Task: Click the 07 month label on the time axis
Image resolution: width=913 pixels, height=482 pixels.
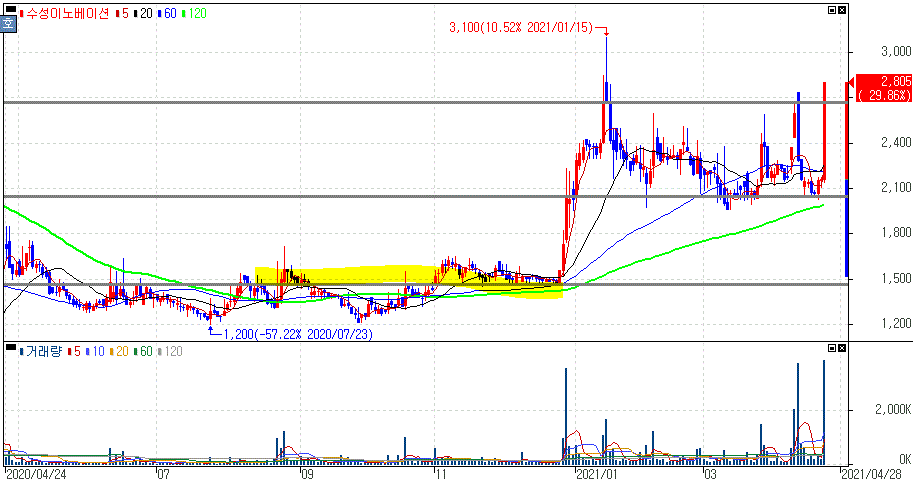Action: 163,474
